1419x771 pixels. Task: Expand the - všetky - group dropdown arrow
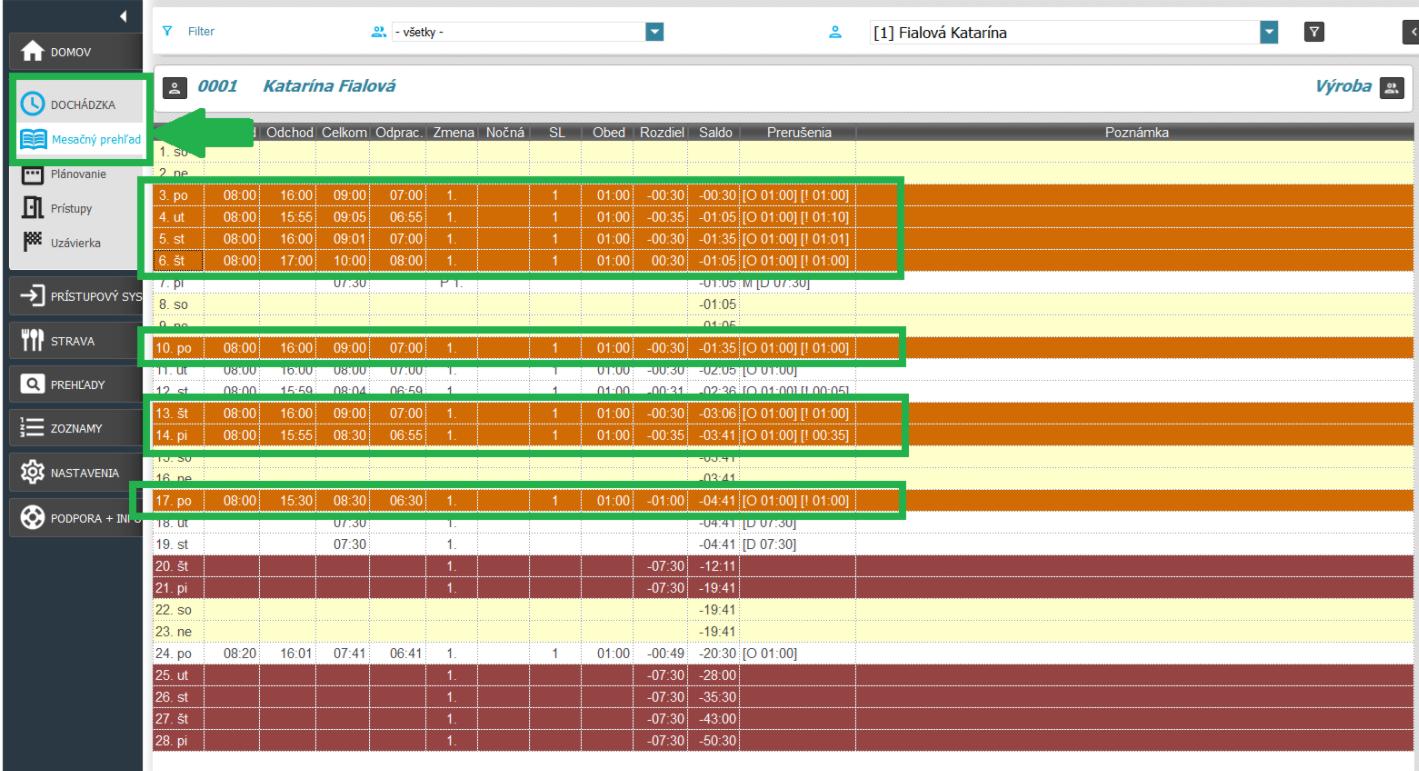pyautogui.click(x=655, y=32)
